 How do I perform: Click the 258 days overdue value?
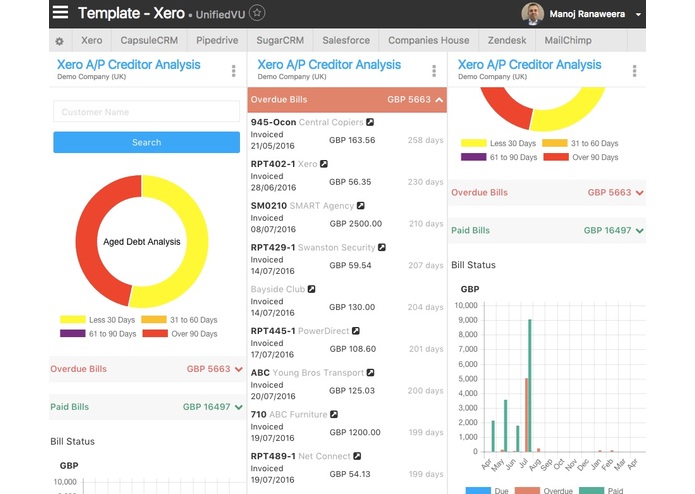pos(425,140)
